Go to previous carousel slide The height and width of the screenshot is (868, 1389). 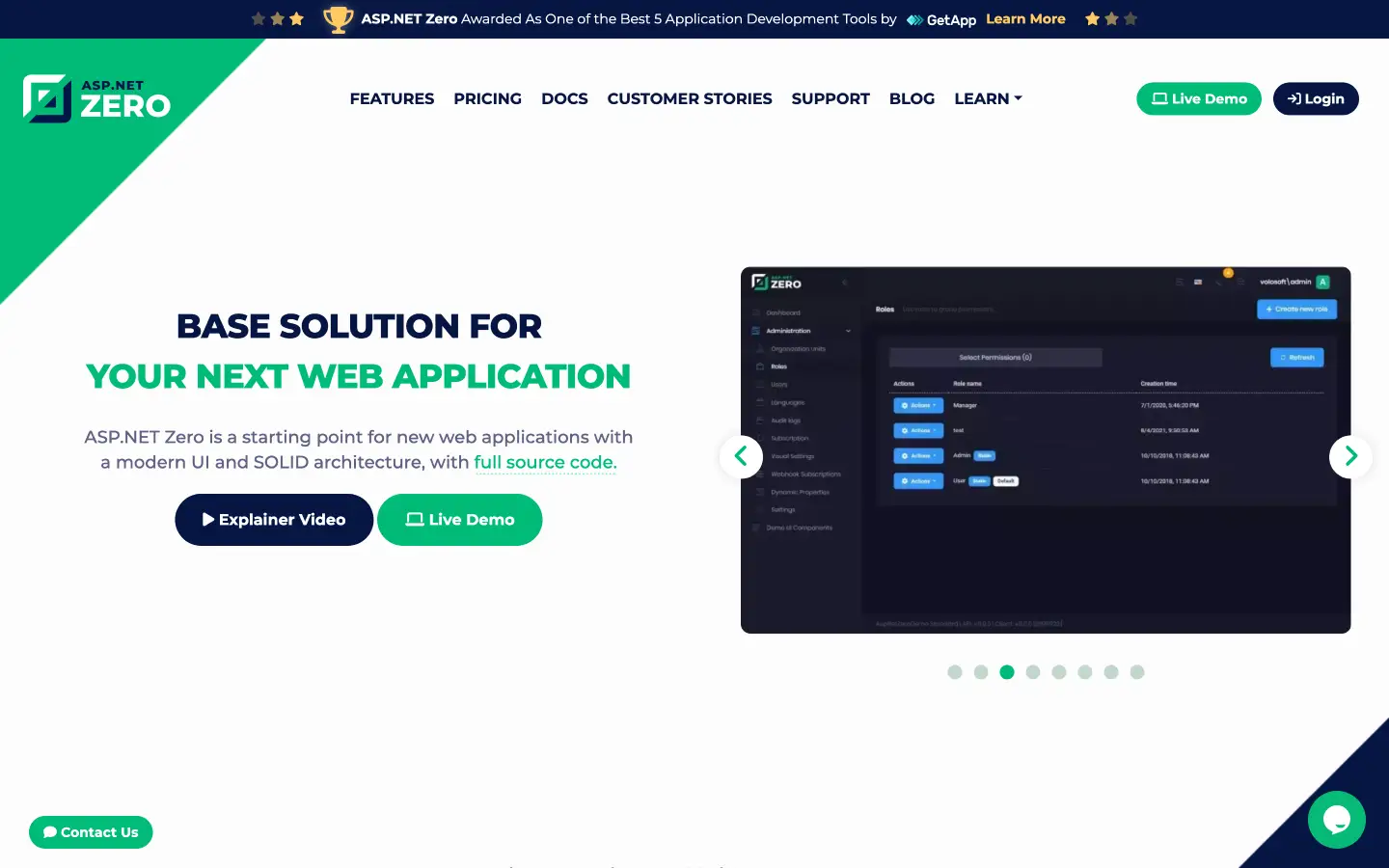click(741, 456)
